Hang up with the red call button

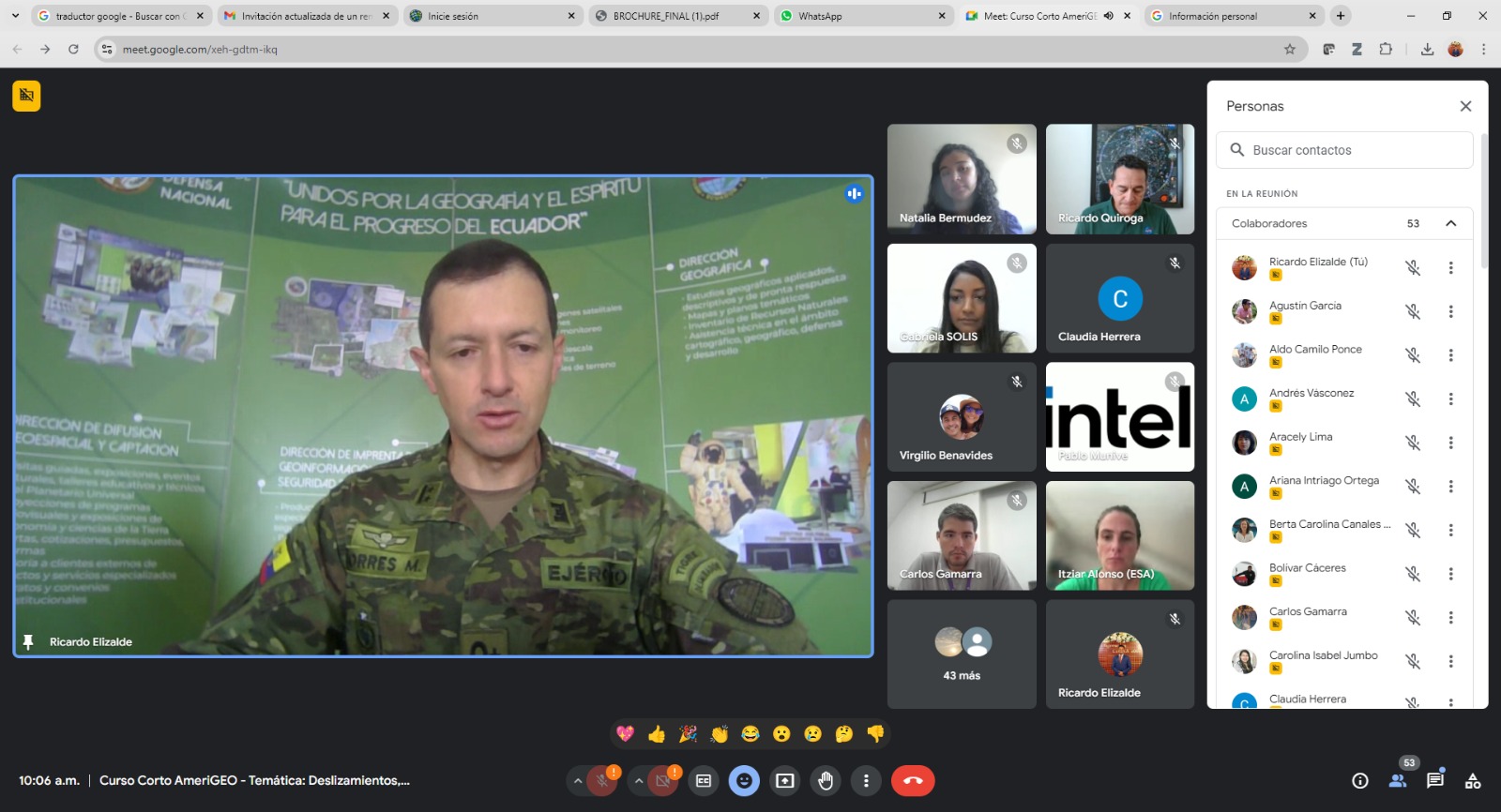913,780
